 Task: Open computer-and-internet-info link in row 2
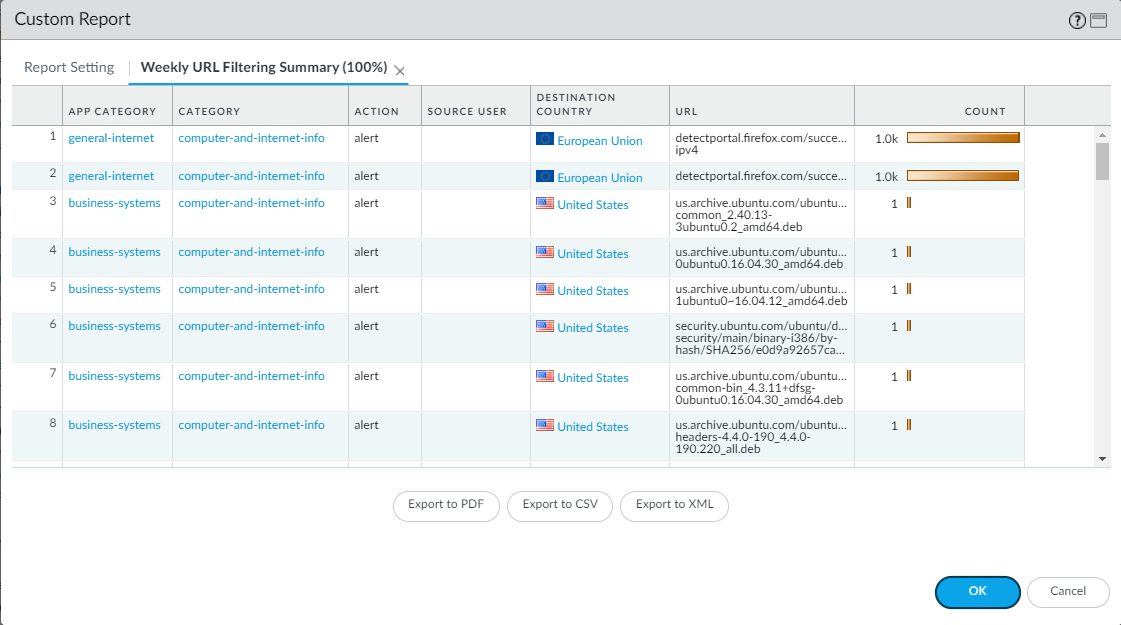[251, 176]
